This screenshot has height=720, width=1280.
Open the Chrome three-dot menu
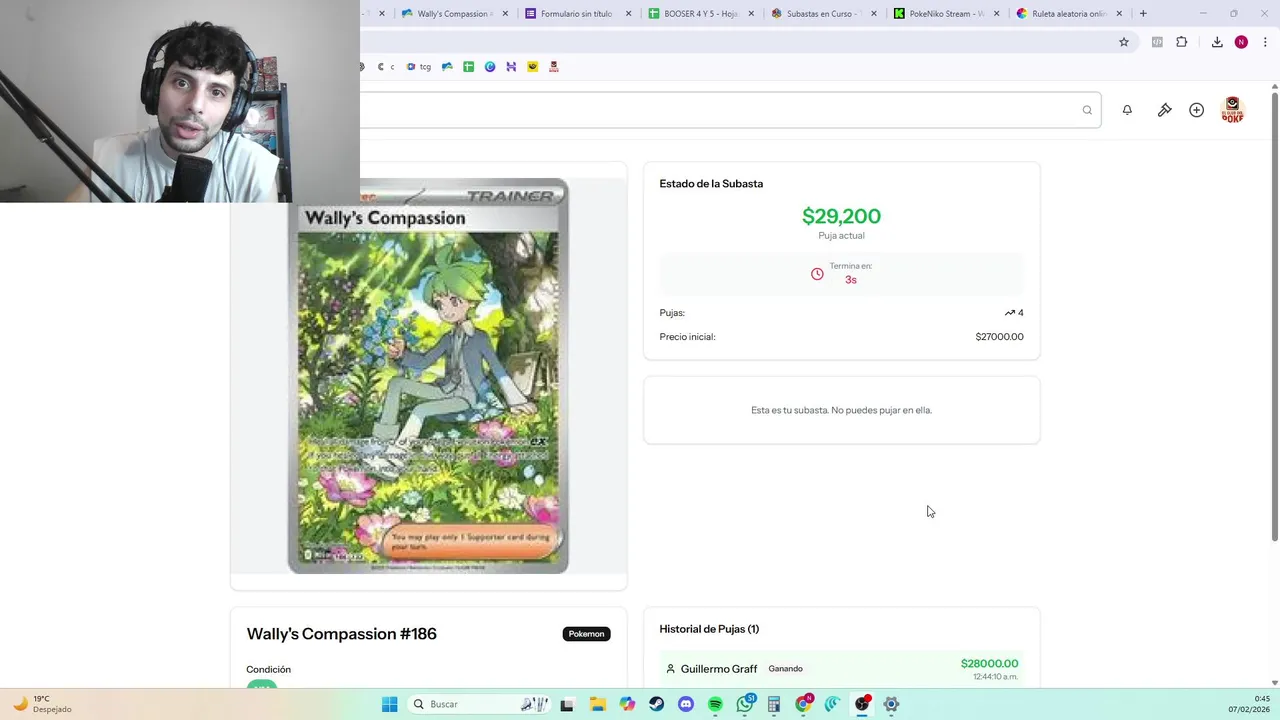(1265, 42)
